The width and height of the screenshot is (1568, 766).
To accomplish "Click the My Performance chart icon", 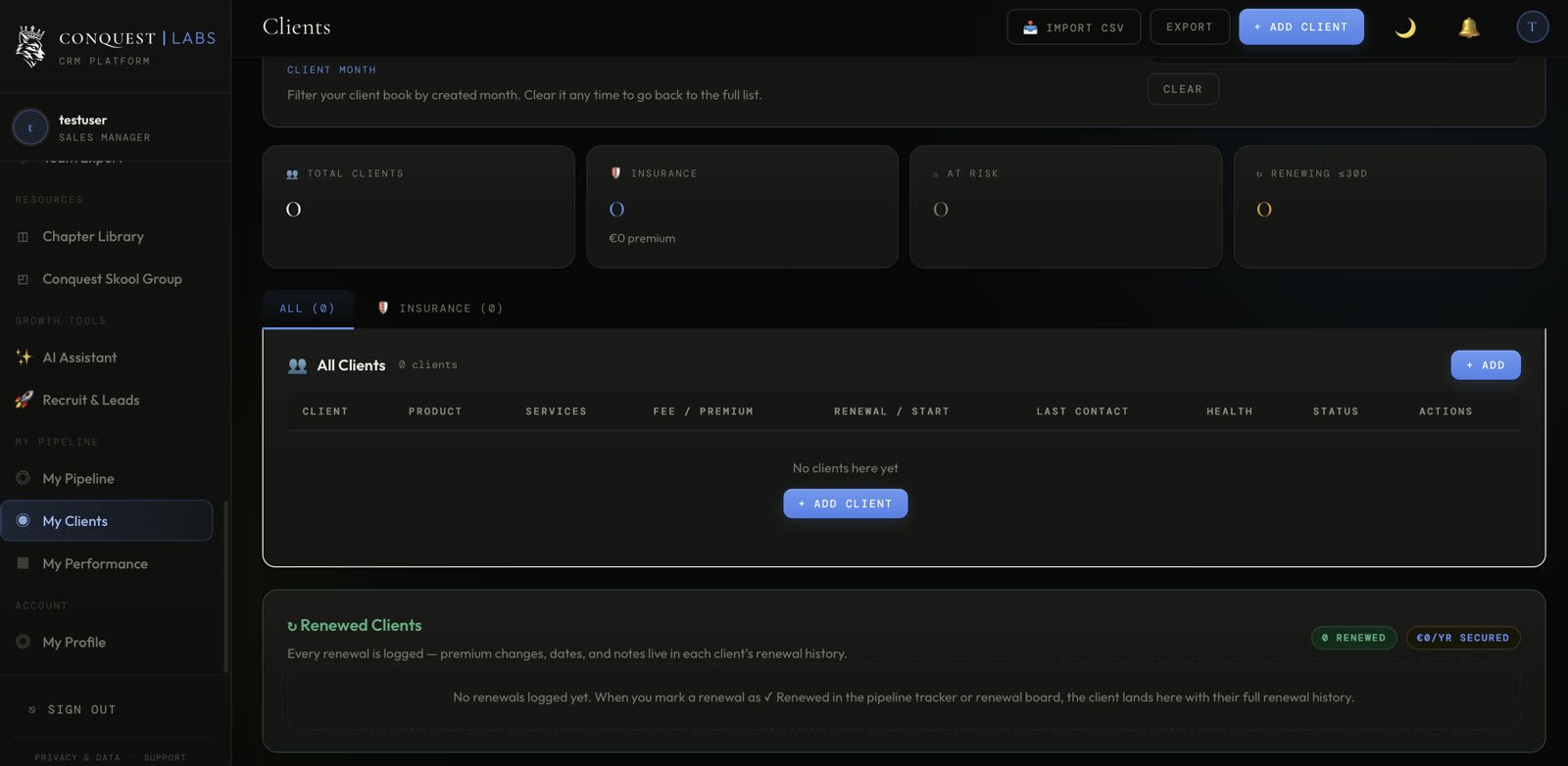I will (23, 563).
